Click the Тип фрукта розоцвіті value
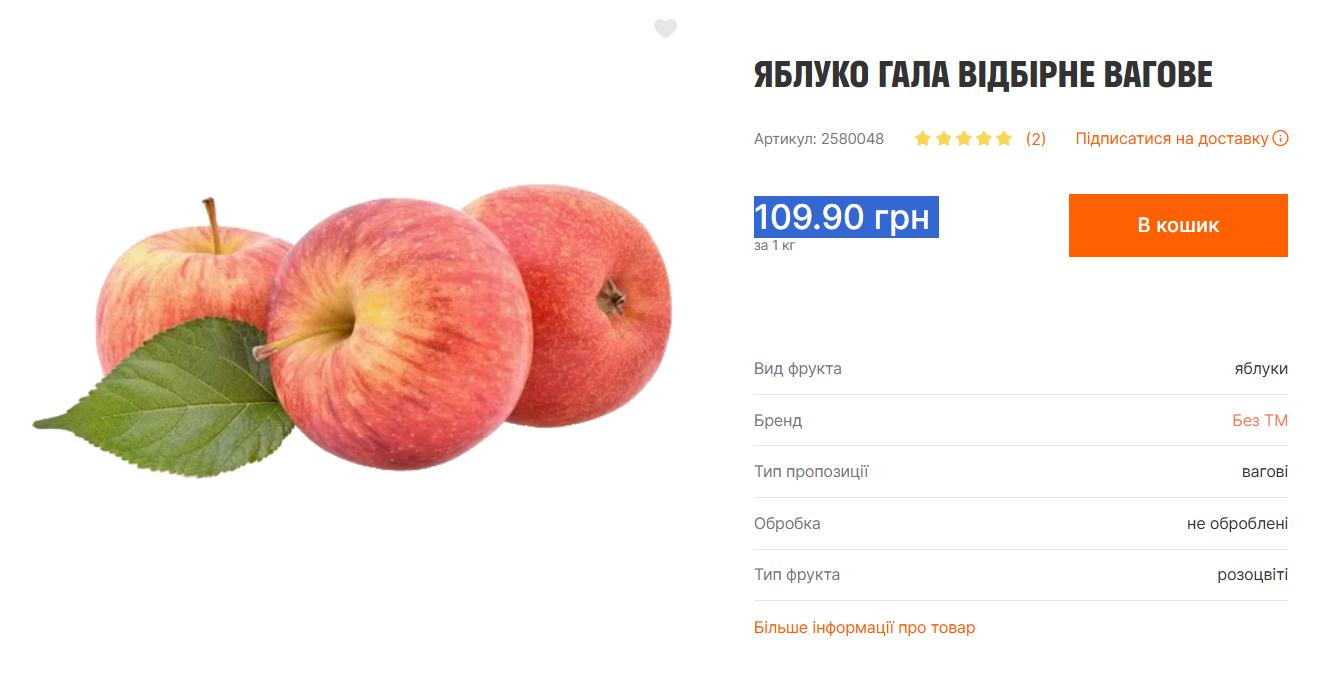1324x688 pixels. (1253, 575)
